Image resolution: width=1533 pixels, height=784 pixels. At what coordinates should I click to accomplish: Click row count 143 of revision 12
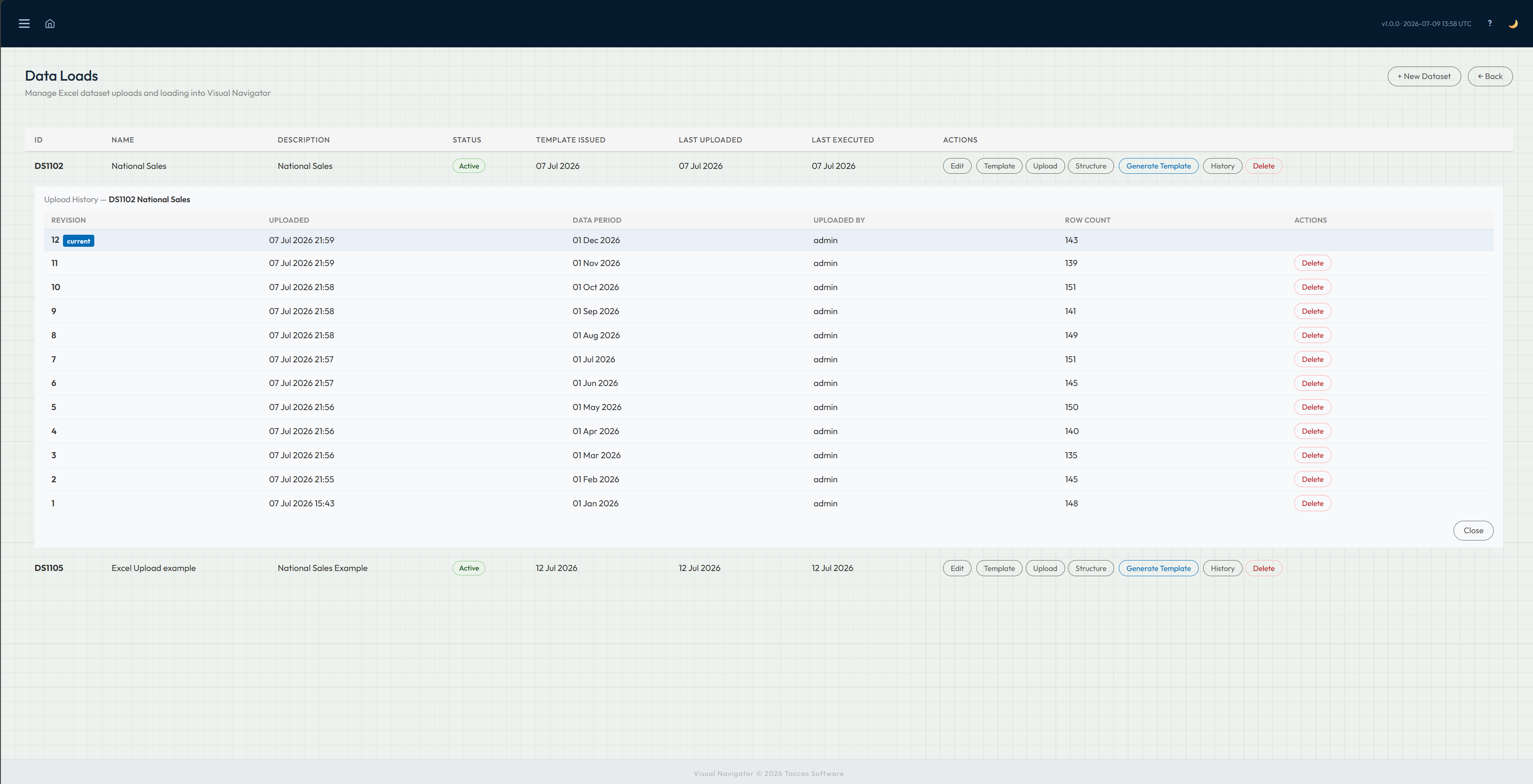coord(1071,240)
